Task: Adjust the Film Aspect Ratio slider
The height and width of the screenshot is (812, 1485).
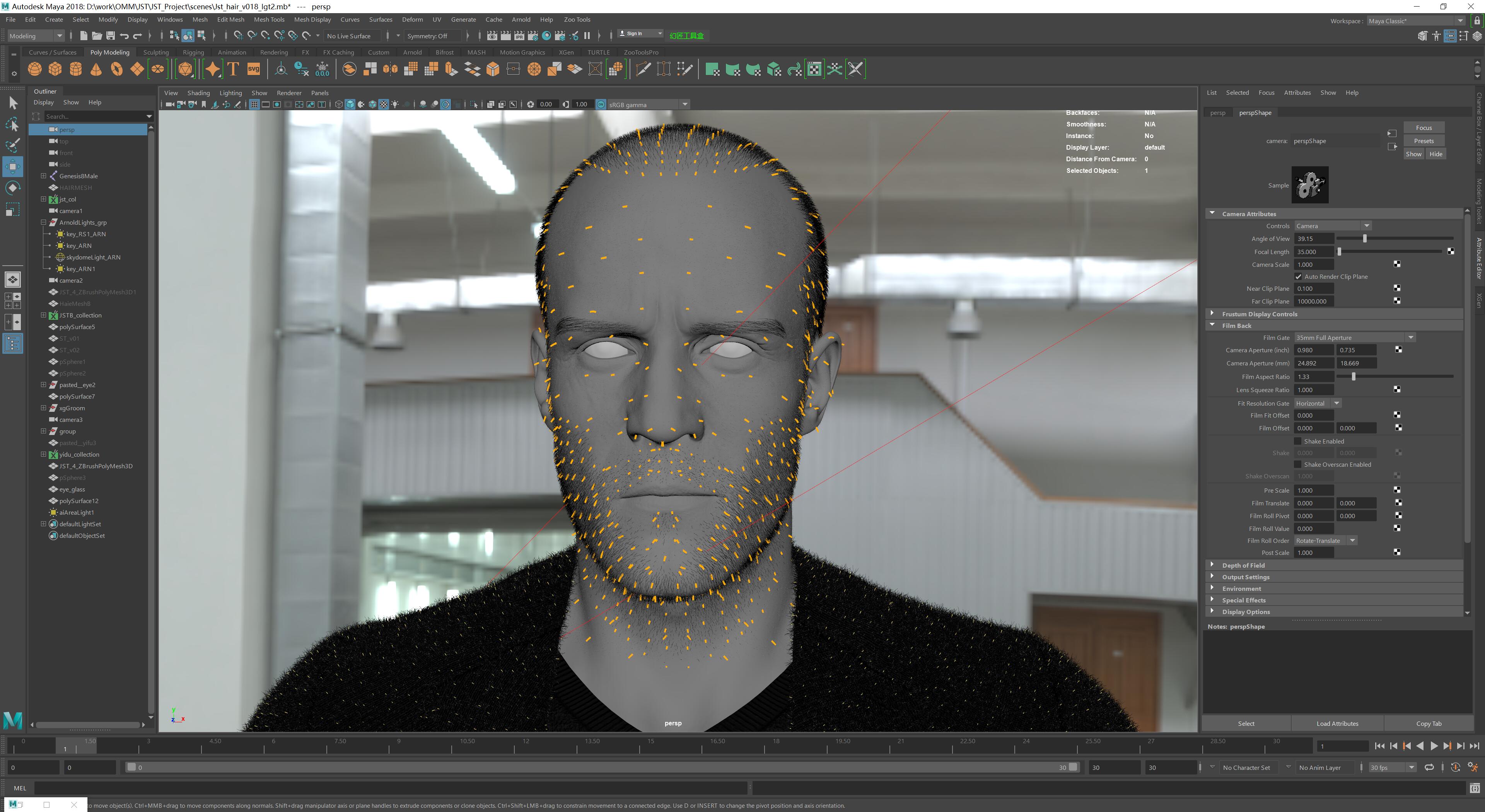Action: (x=1395, y=376)
